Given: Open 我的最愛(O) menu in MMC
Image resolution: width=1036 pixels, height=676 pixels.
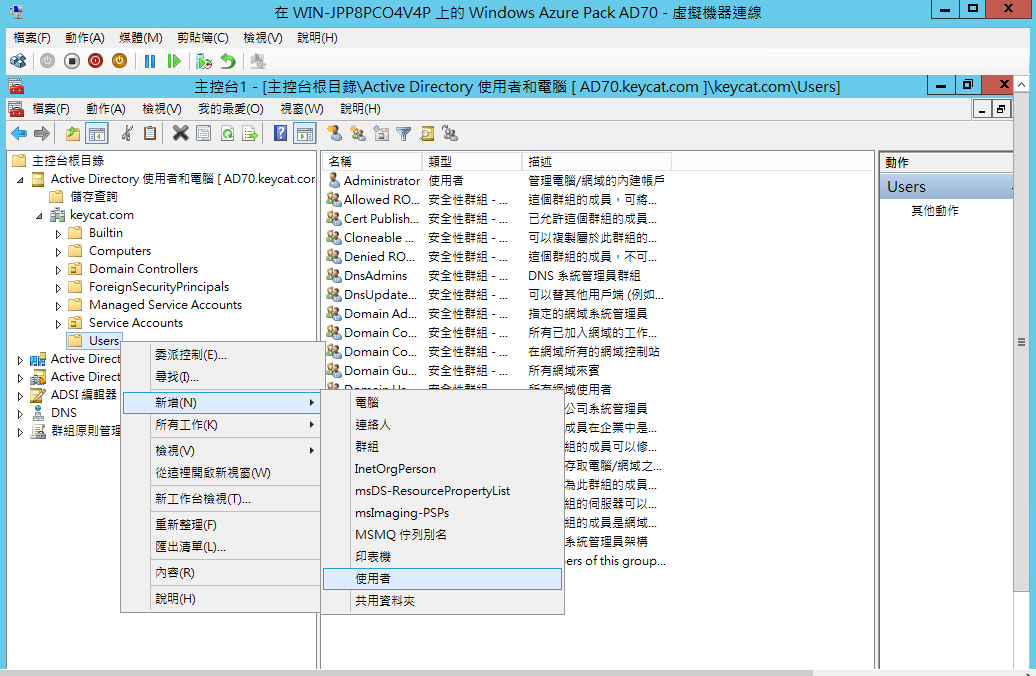Looking at the screenshot, I should [231, 109].
